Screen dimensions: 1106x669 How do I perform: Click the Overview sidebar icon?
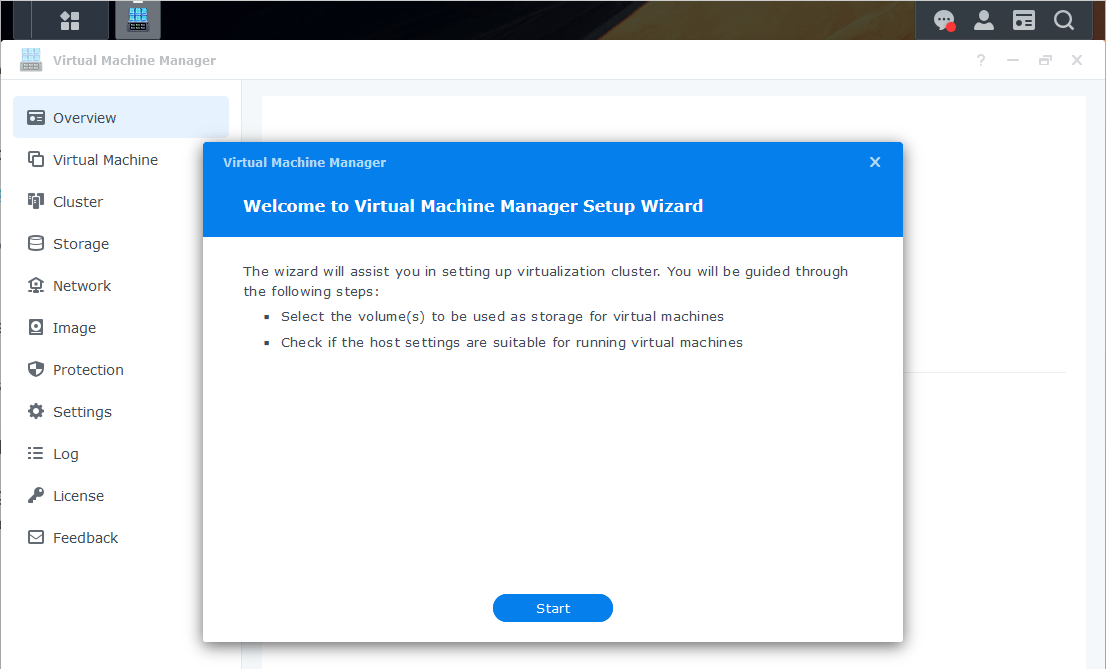pos(36,117)
